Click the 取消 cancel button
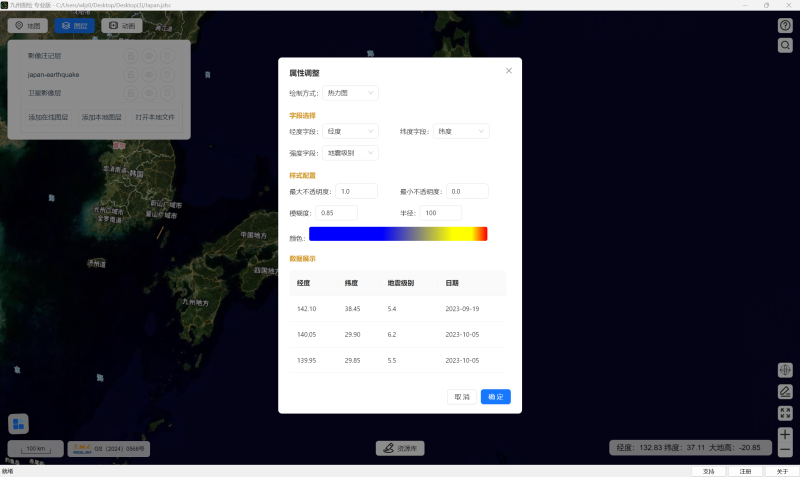Screen dimensions: 800x477 (x=462, y=396)
